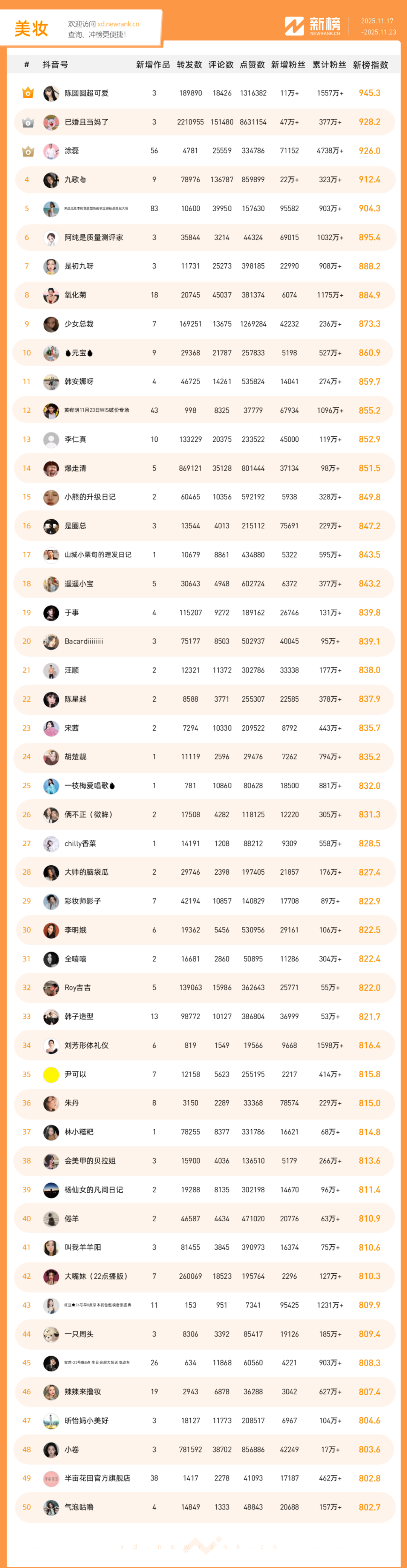Click the avatar next to 半亩花田官方旗舰店
This screenshot has width=407, height=1568.
(51, 1478)
